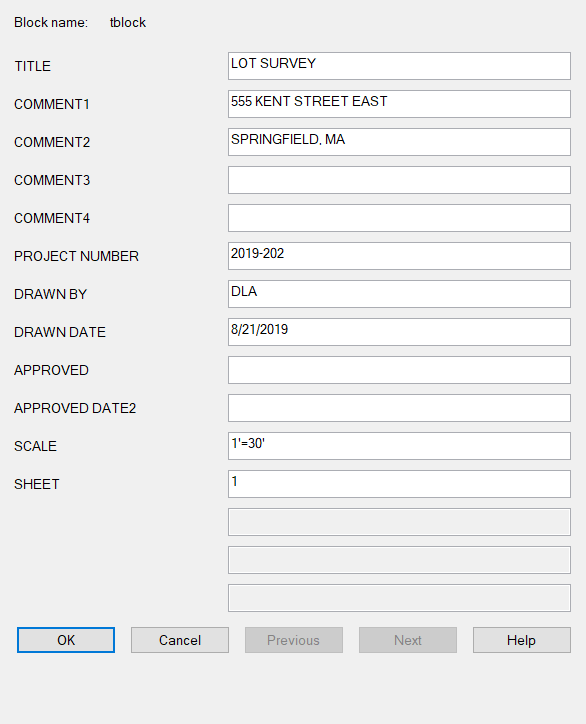Click the COMMENT2 field showing SPRINGFIELD, MA
Screen dimensions: 586x724
click(x=399, y=142)
